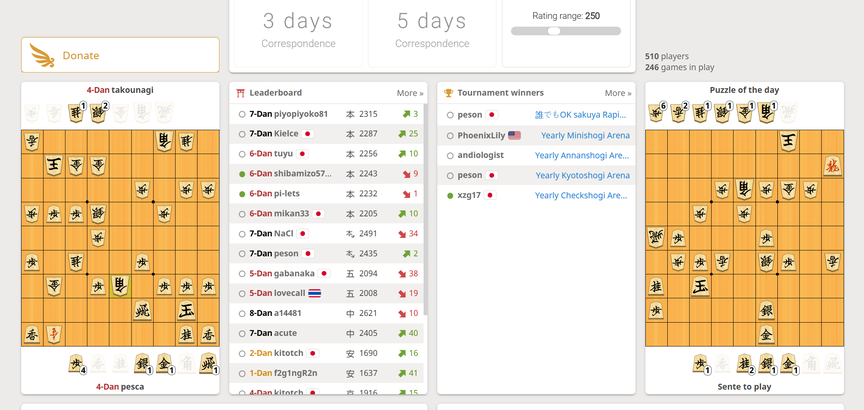This screenshot has height=410, width=864.
Task: Click the Tournament winners trophy icon
Action: 449,93
